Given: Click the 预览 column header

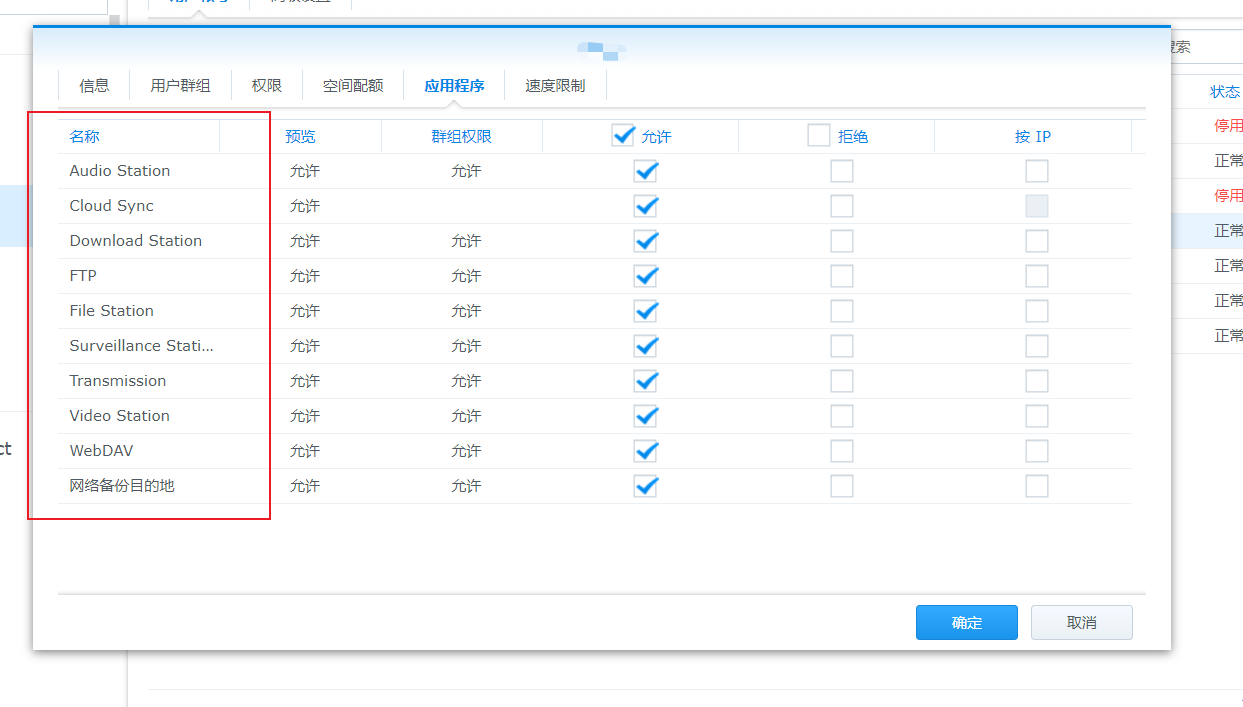Looking at the screenshot, I should point(300,137).
